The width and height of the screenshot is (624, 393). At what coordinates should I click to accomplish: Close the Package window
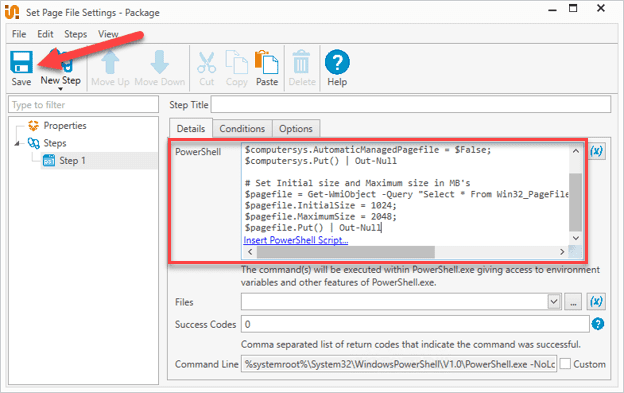pos(601,8)
